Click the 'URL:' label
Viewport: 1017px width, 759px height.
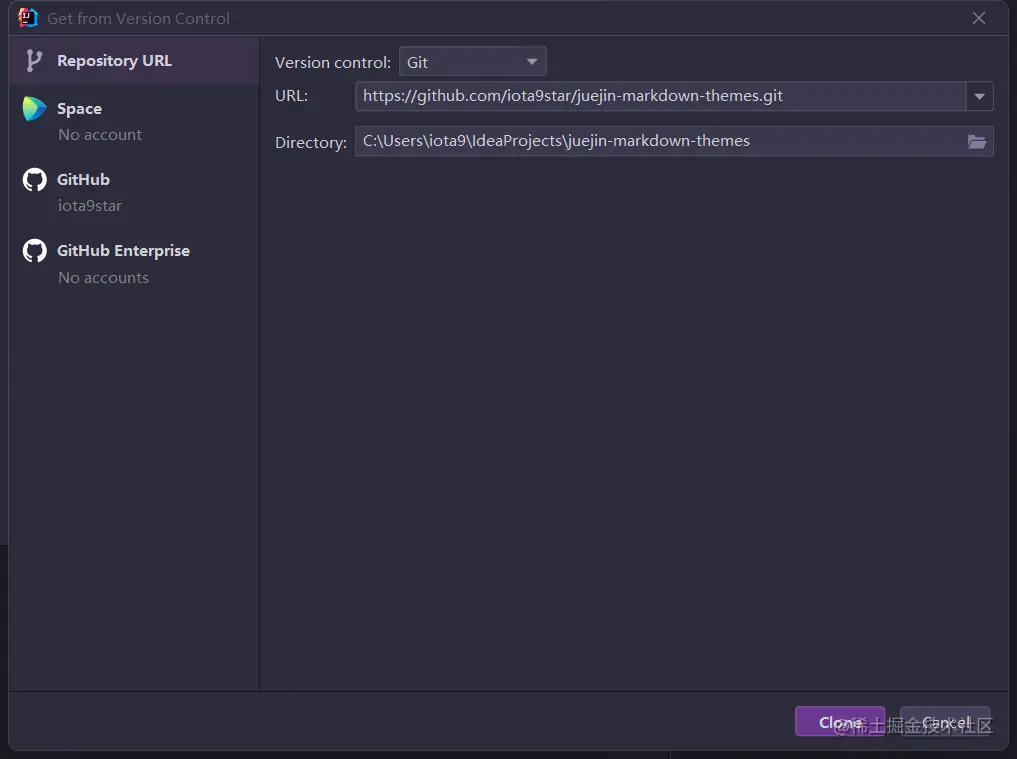point(291,96)
